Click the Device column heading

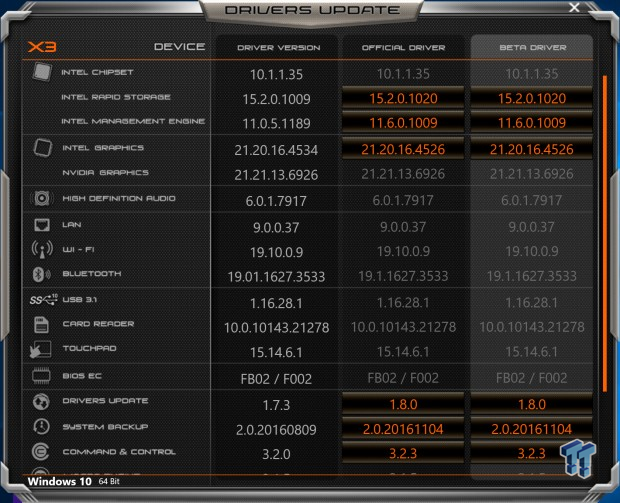(180, 47)
